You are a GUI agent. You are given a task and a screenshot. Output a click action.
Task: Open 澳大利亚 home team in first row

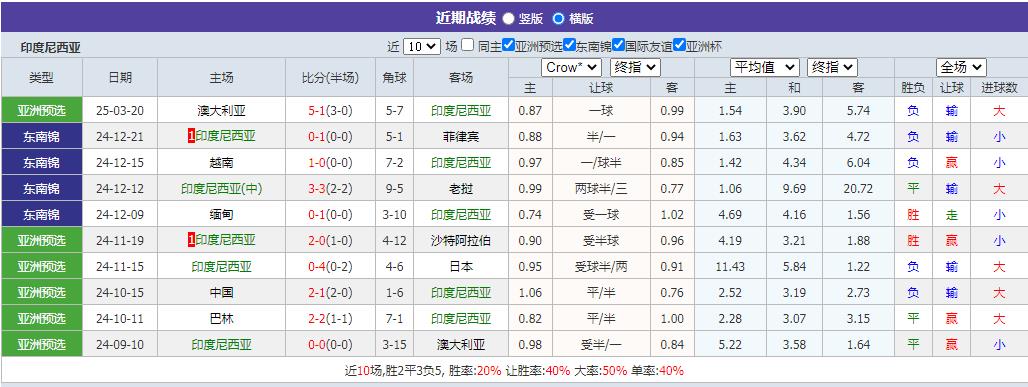click(x=221, y=111)
